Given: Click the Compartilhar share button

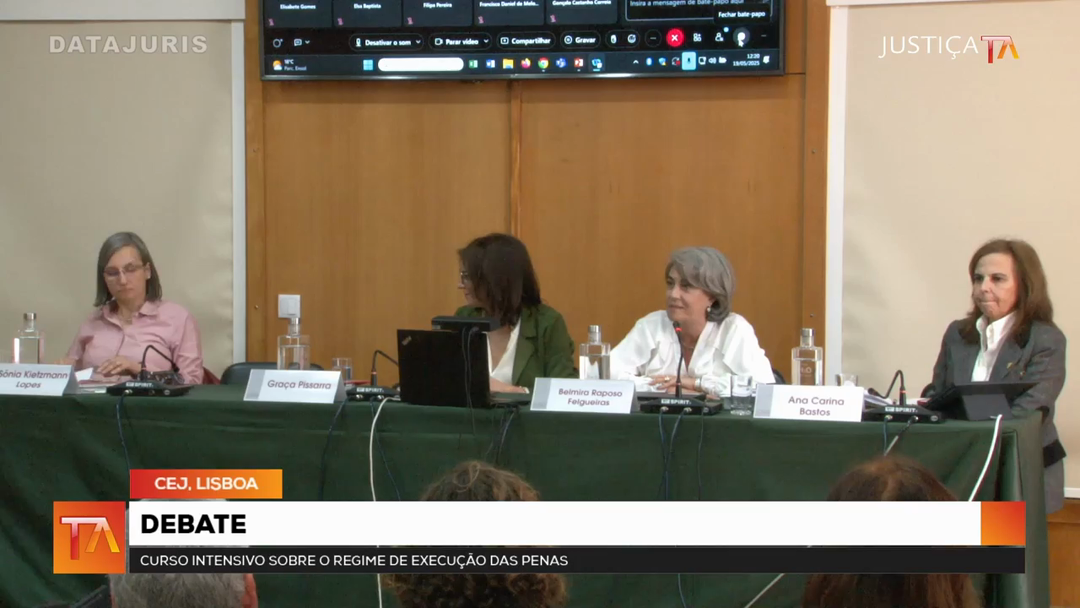Looking at the screenshot, I should pos(526,41).
